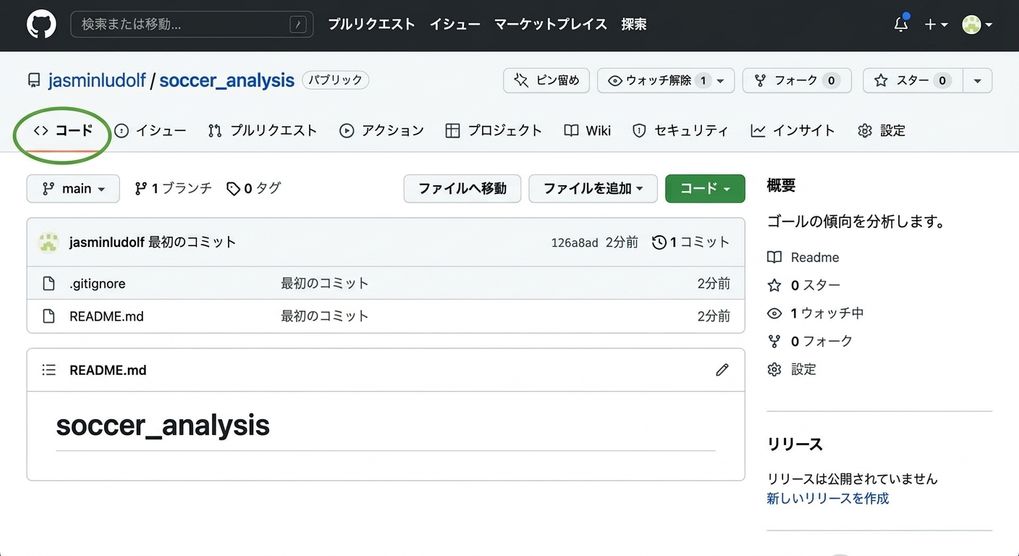Viewport: 1019px width, 556px height.
Task: Open 0 フォーク in the sidebar
Action: (810, 341)
